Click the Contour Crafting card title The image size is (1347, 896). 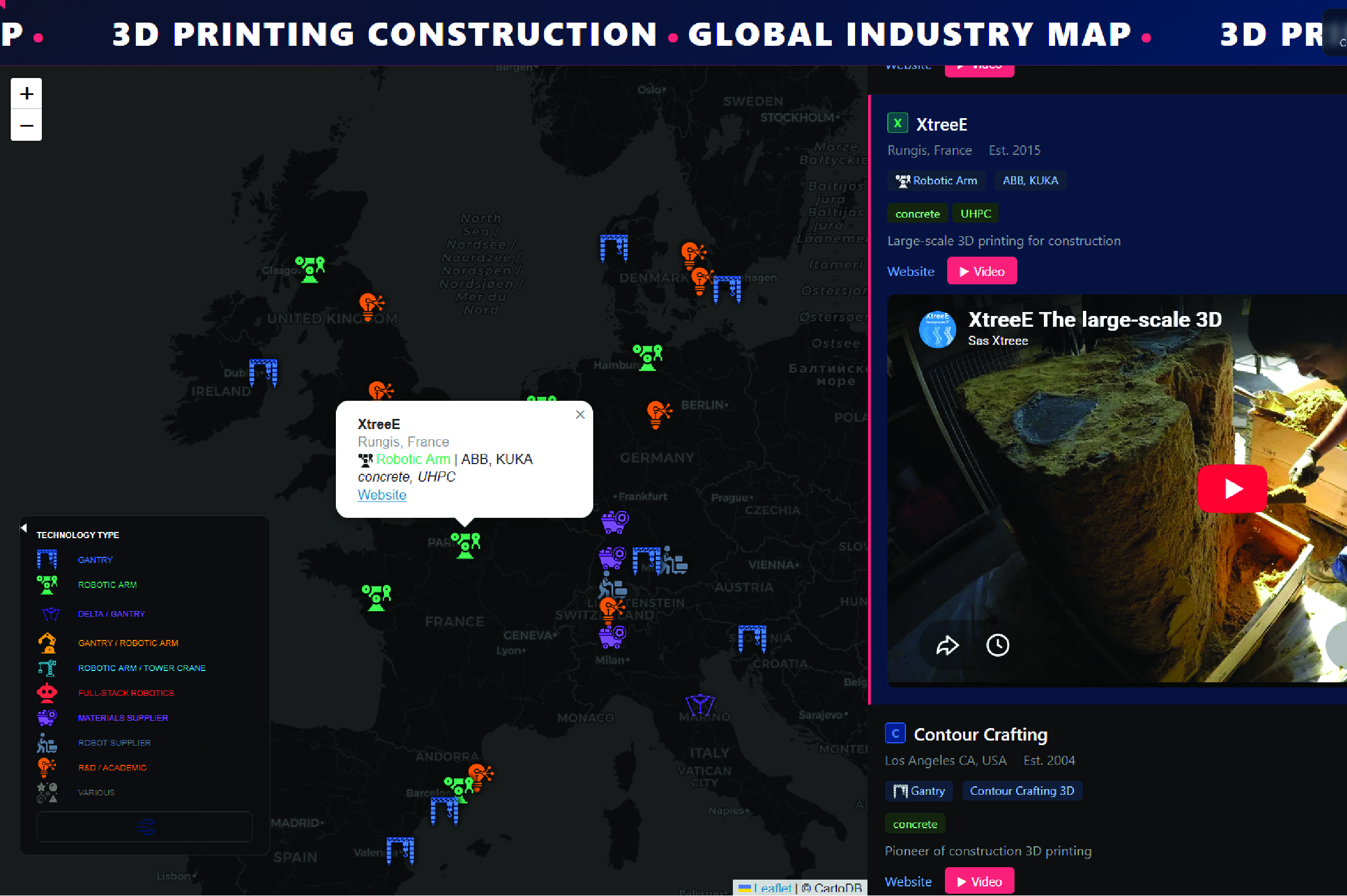[x=981, y=735]
